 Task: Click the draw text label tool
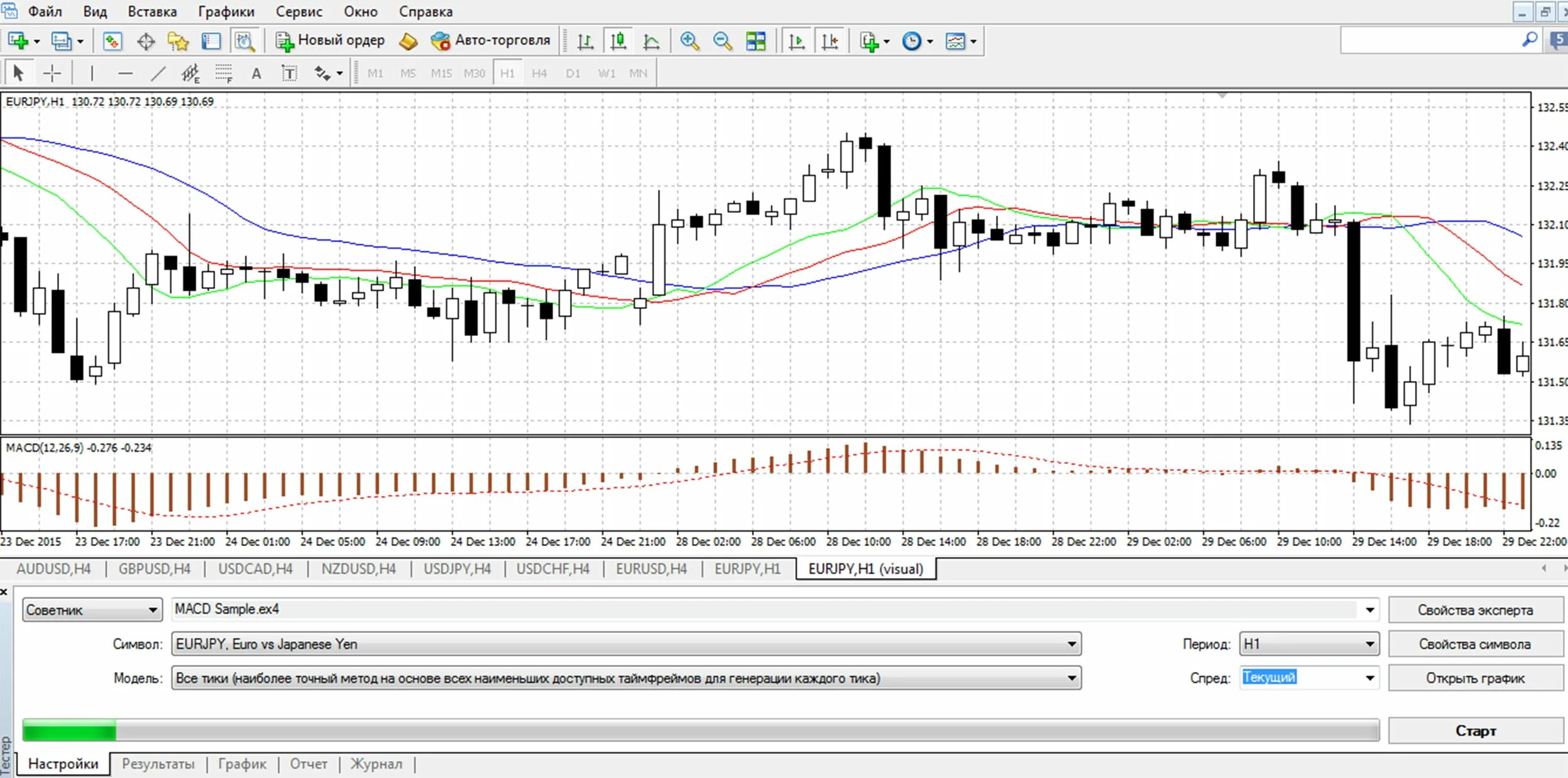click(x=289, y=73)
